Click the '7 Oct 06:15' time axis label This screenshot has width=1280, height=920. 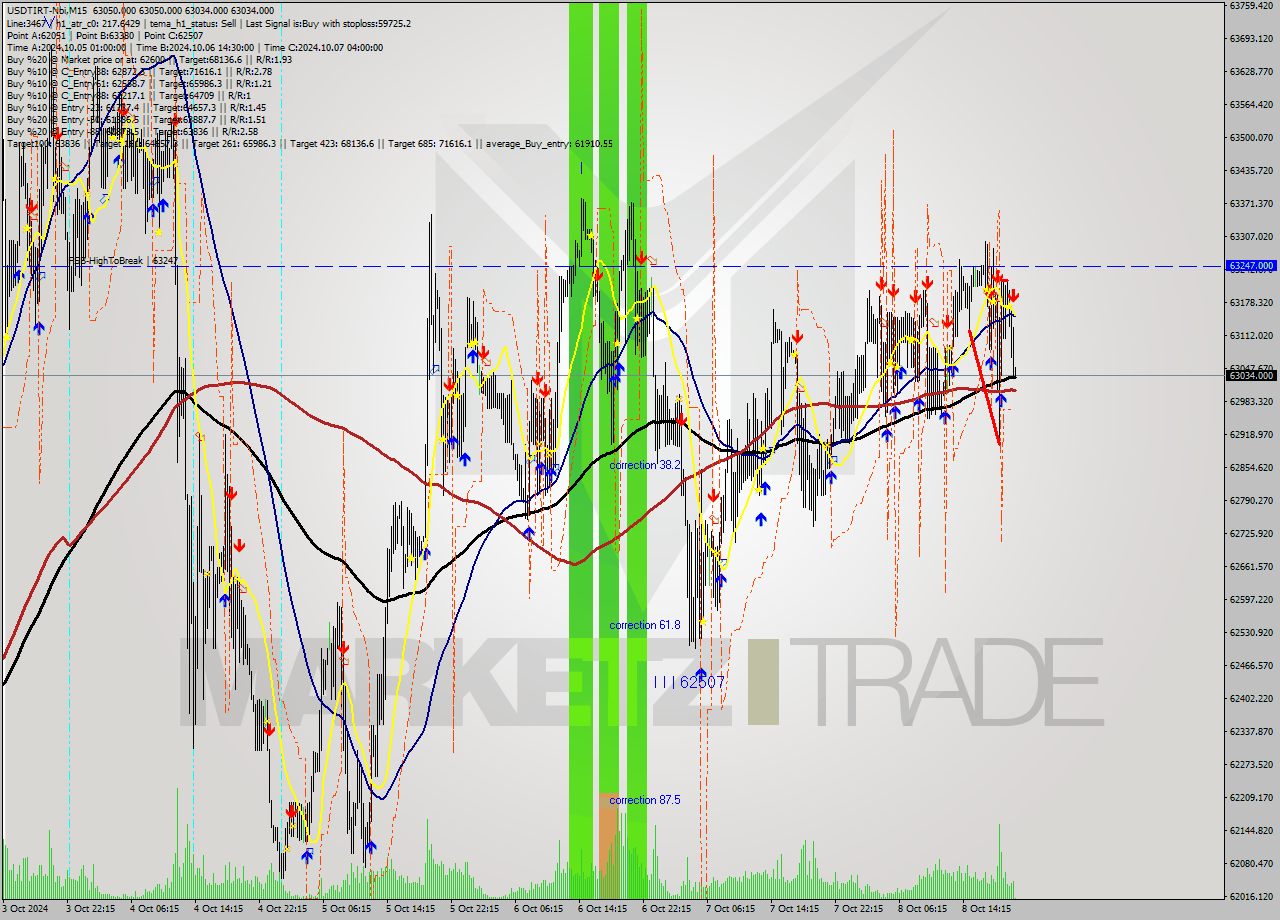click(731, 909)
